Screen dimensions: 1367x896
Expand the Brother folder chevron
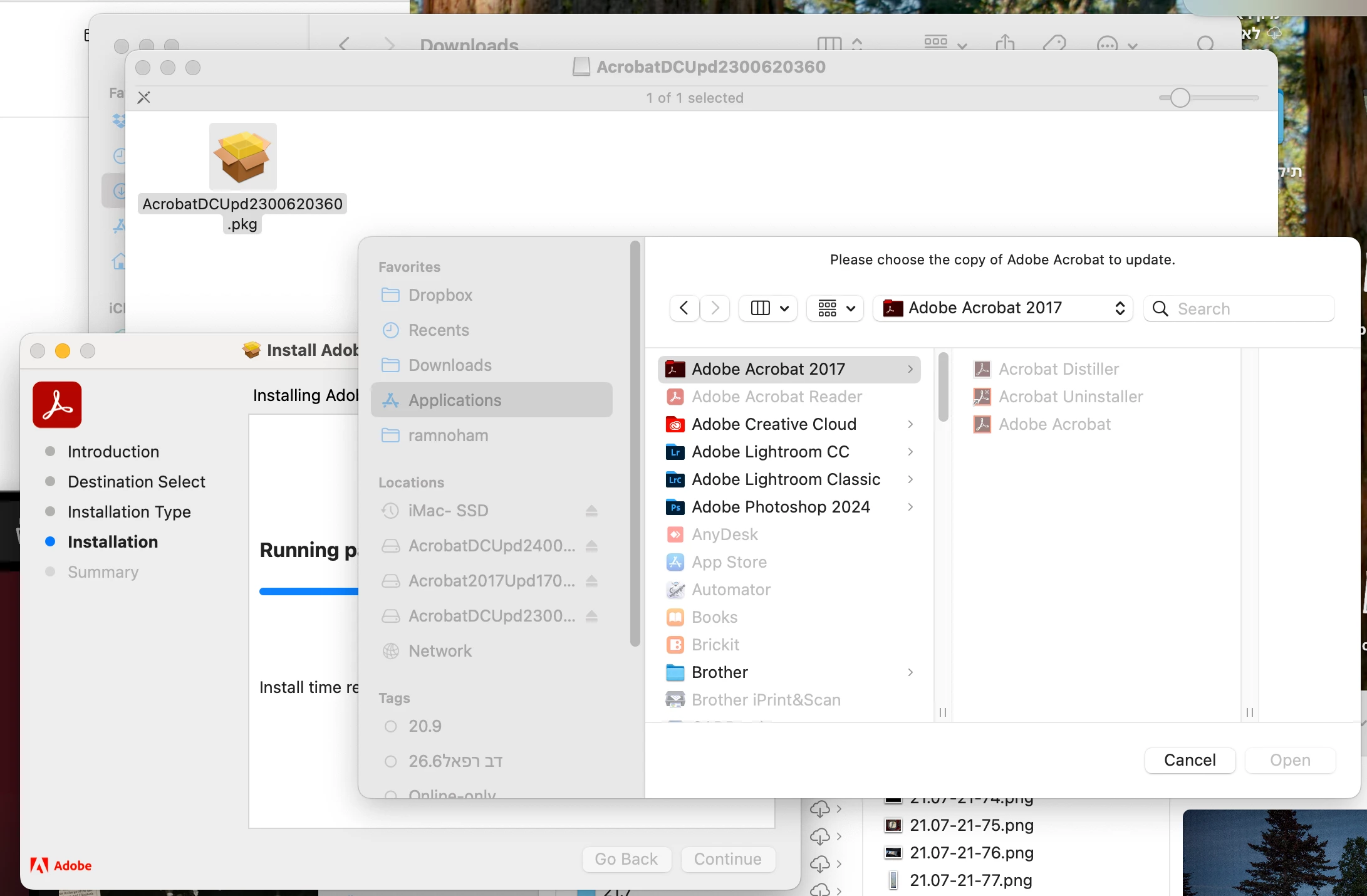(x=910, y=672)
